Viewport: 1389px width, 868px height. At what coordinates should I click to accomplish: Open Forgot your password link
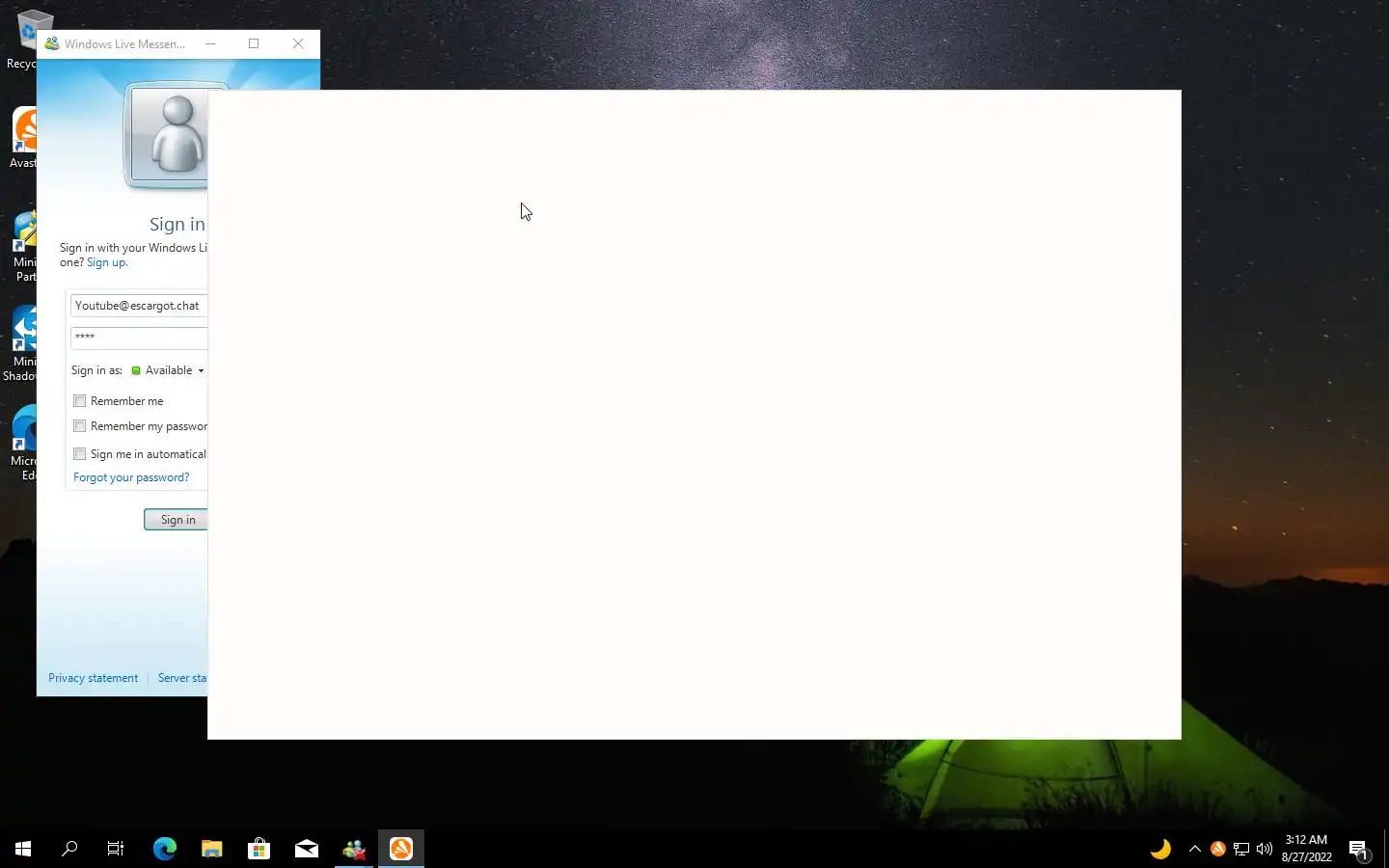pos(131,477)
